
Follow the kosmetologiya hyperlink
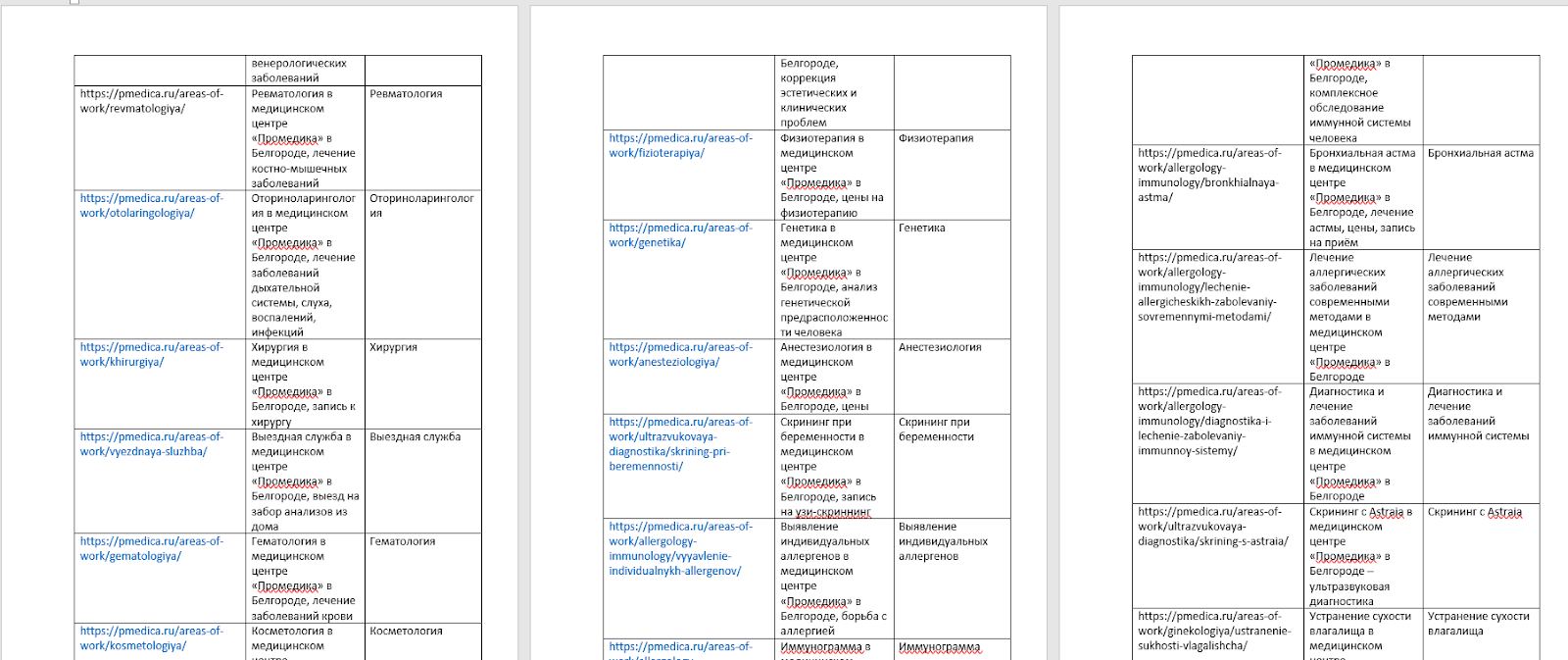[x=152, y=638]
